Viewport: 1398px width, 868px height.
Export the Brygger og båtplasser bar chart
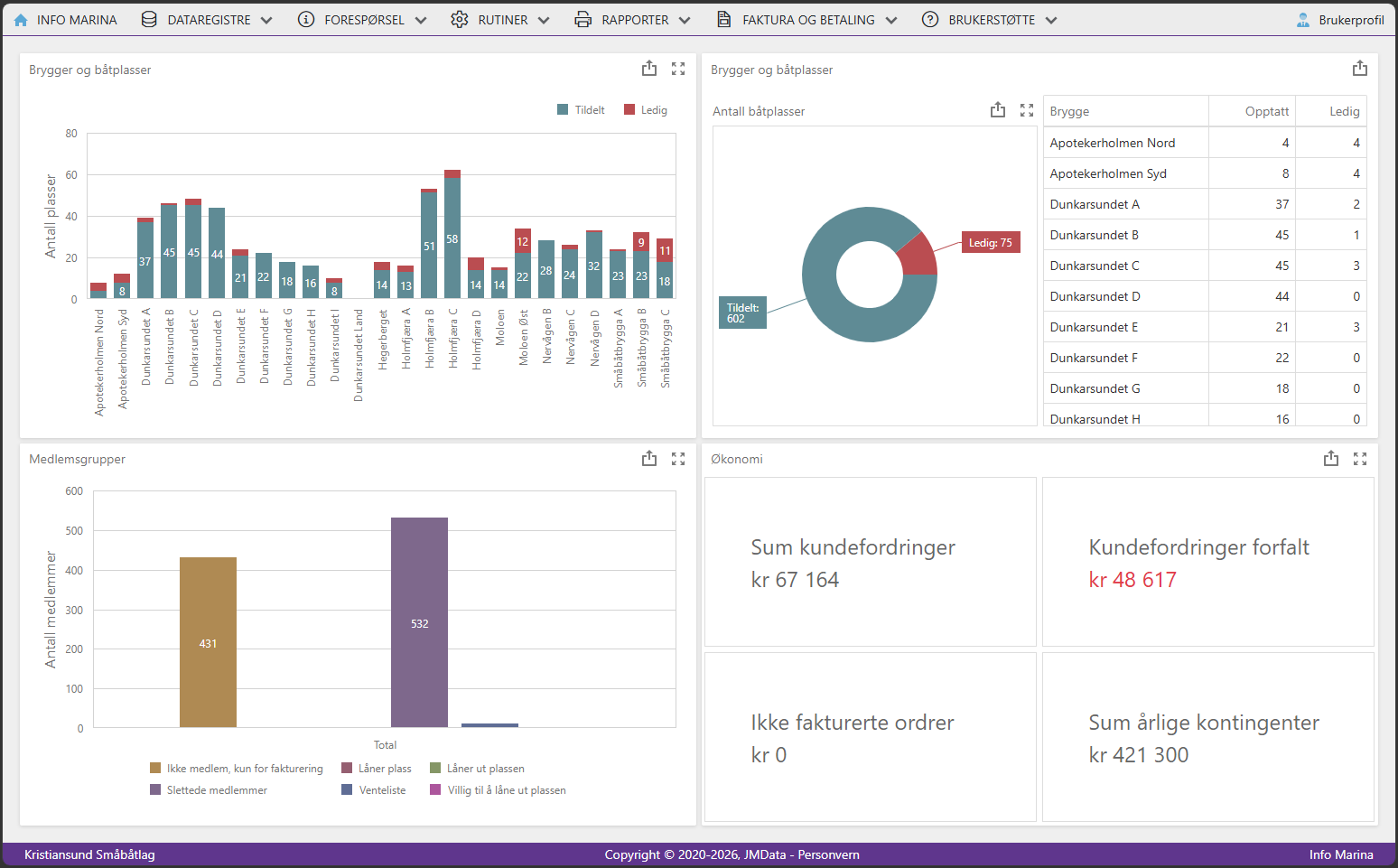pos(649,69)
